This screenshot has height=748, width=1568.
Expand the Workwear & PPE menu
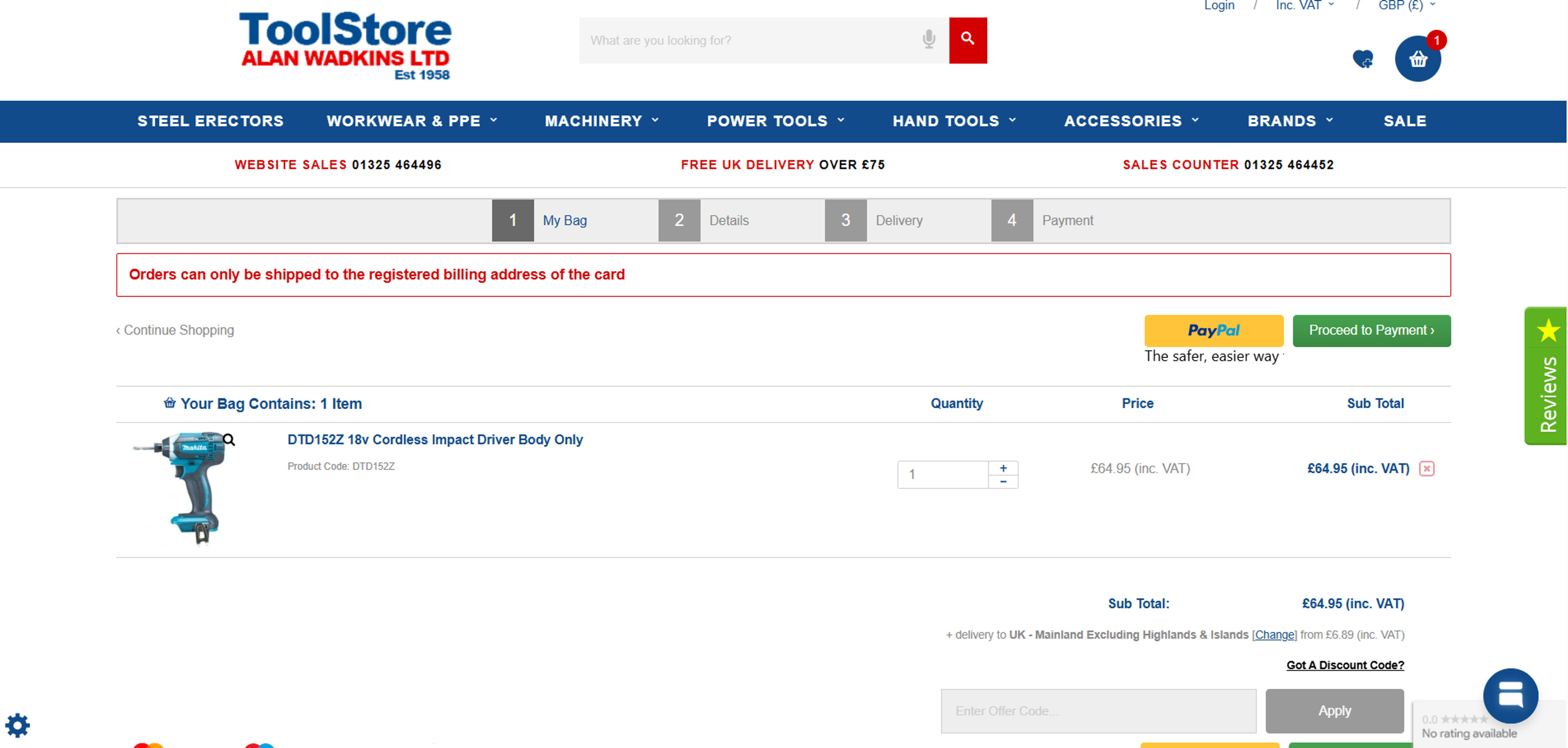[412, 121]
